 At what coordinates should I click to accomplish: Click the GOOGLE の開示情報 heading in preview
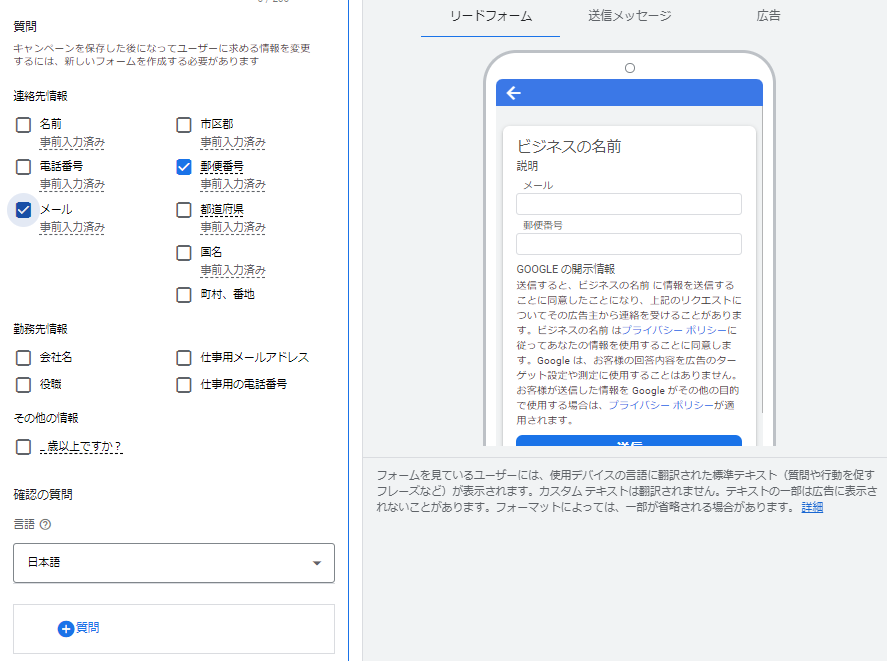point(565,269)
